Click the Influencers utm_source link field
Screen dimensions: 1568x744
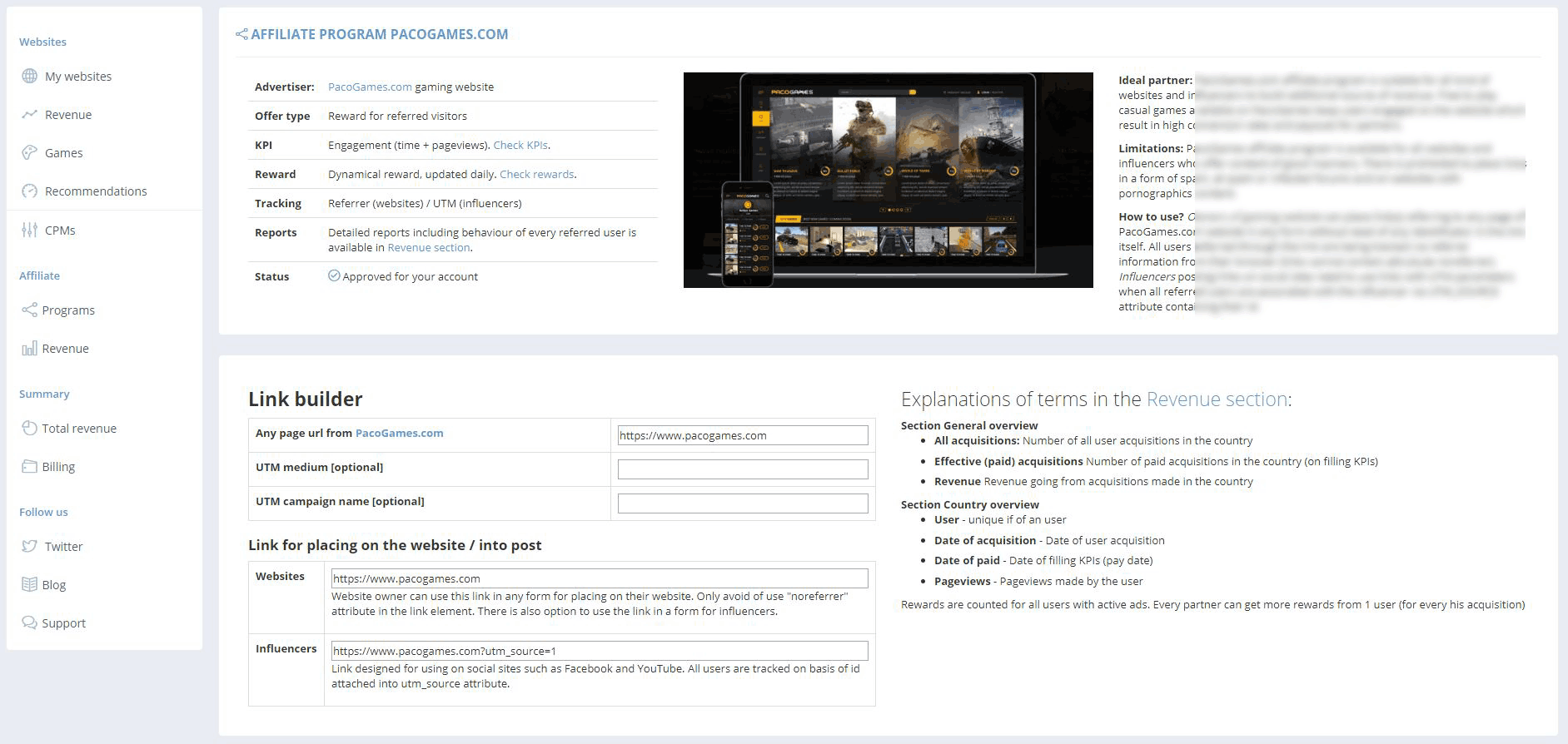(600, 651)
